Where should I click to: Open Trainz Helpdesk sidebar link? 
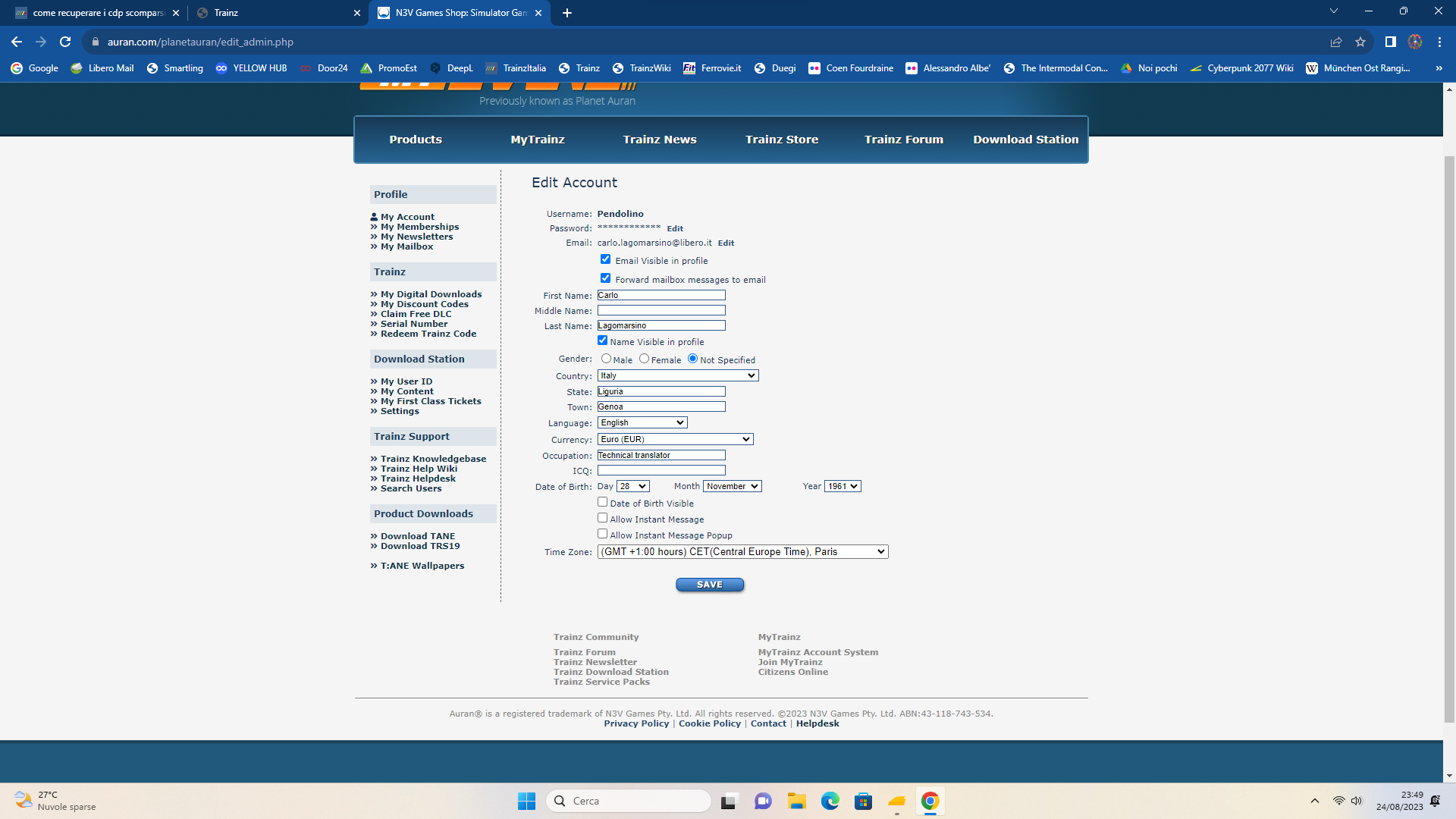coord(418,479)
